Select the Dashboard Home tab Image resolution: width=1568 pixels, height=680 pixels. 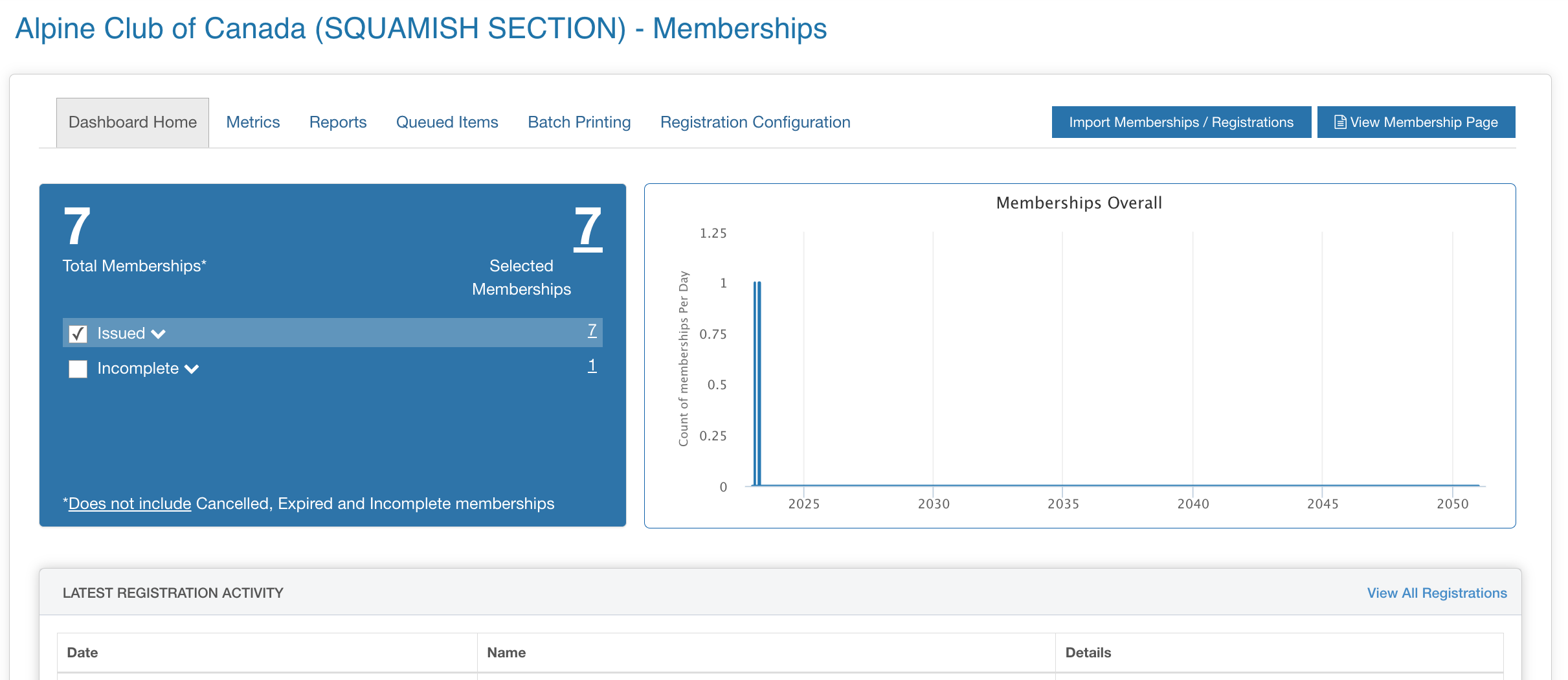click(x=133, y=122)
